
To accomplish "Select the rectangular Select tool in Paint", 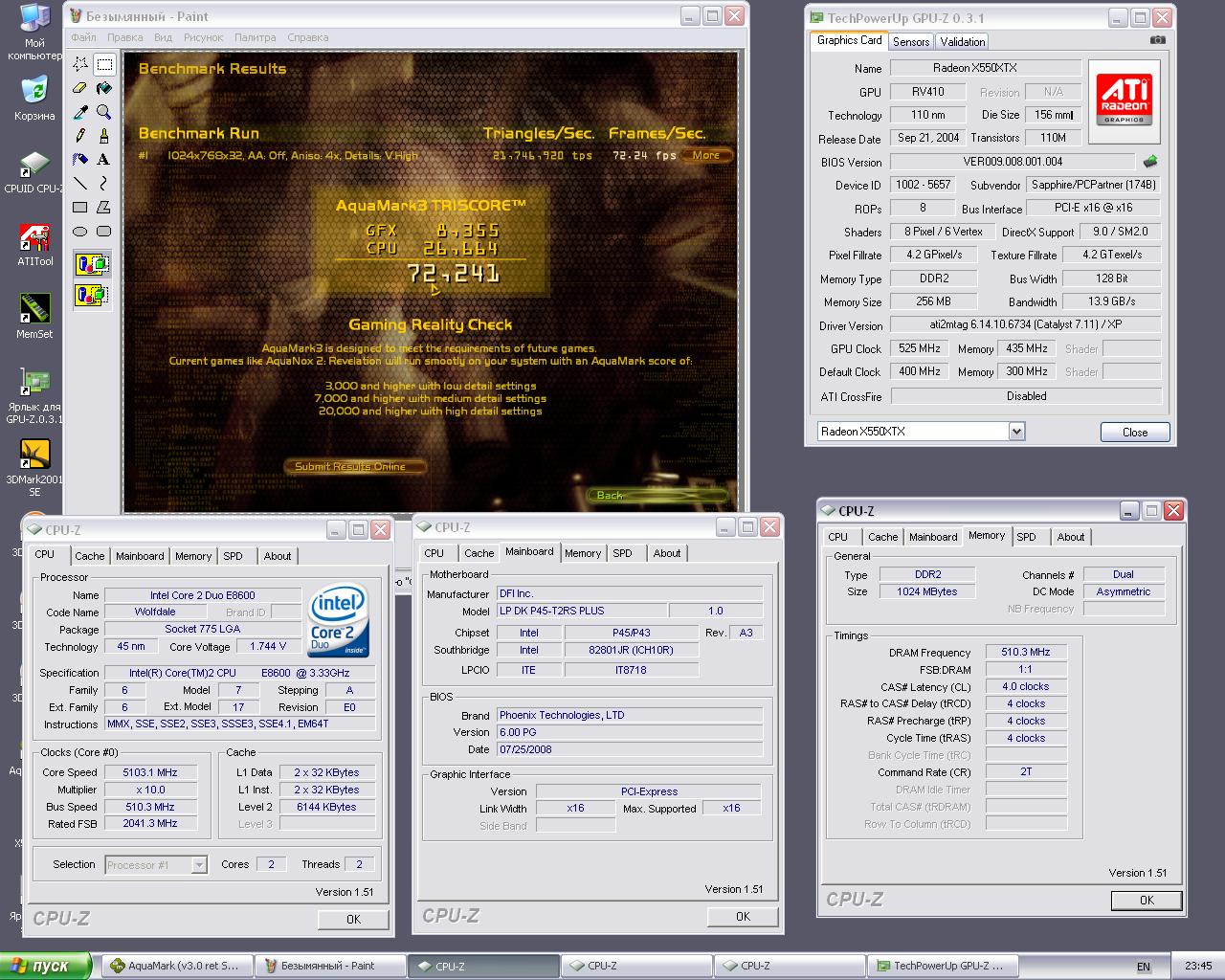I will 104,64.
